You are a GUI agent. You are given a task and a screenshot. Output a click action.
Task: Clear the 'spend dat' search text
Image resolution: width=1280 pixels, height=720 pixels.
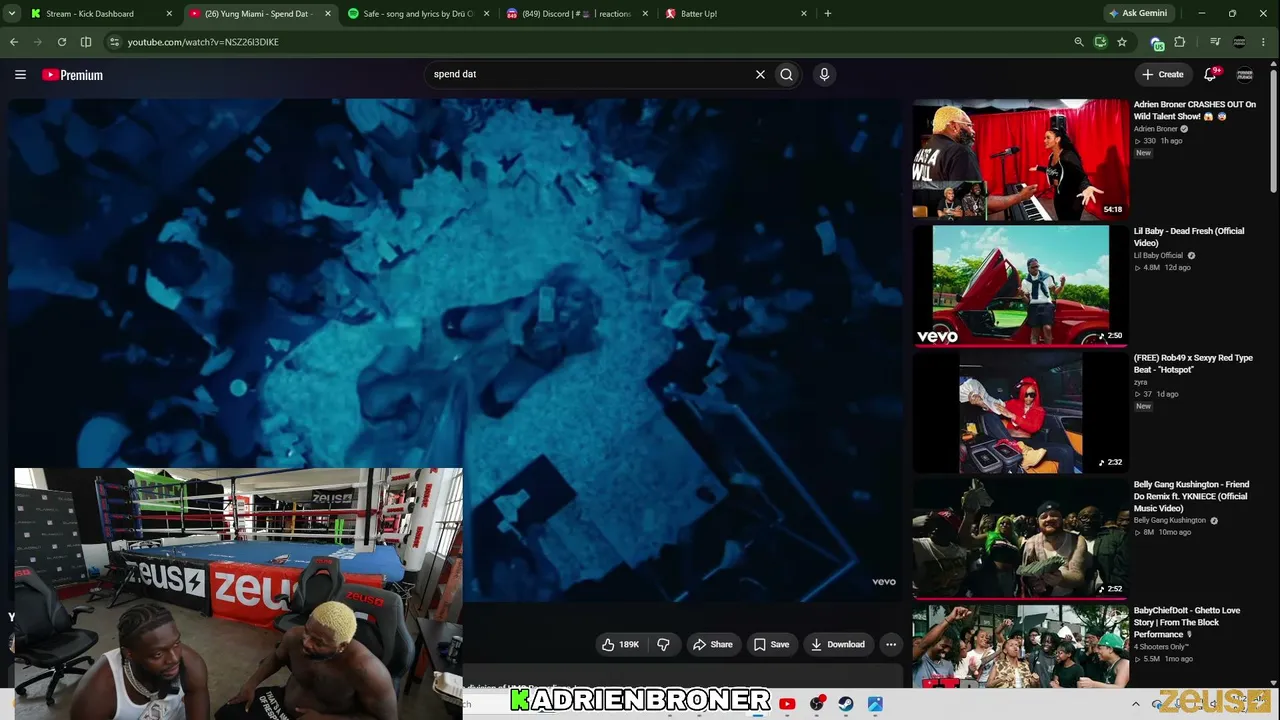pos(760,74)
